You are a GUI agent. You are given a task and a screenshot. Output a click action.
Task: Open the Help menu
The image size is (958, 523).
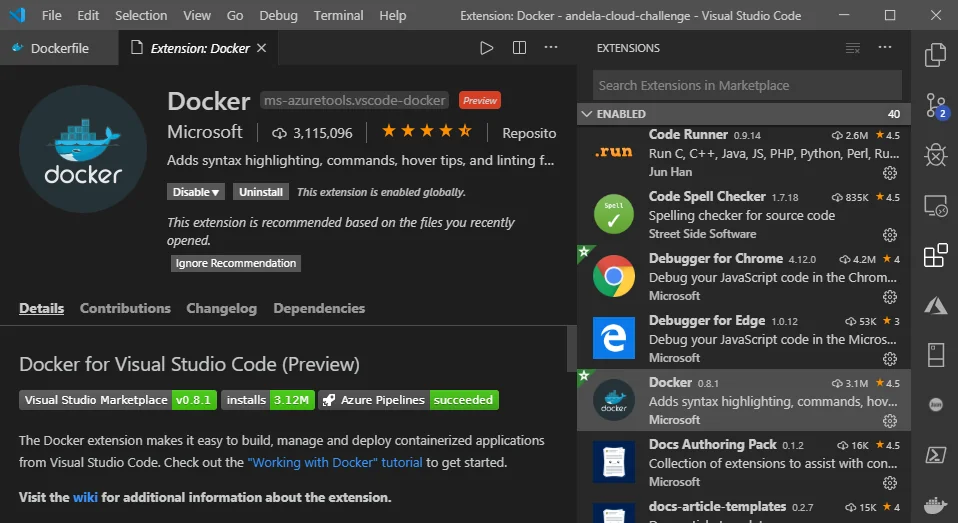[x=392, y=15]
